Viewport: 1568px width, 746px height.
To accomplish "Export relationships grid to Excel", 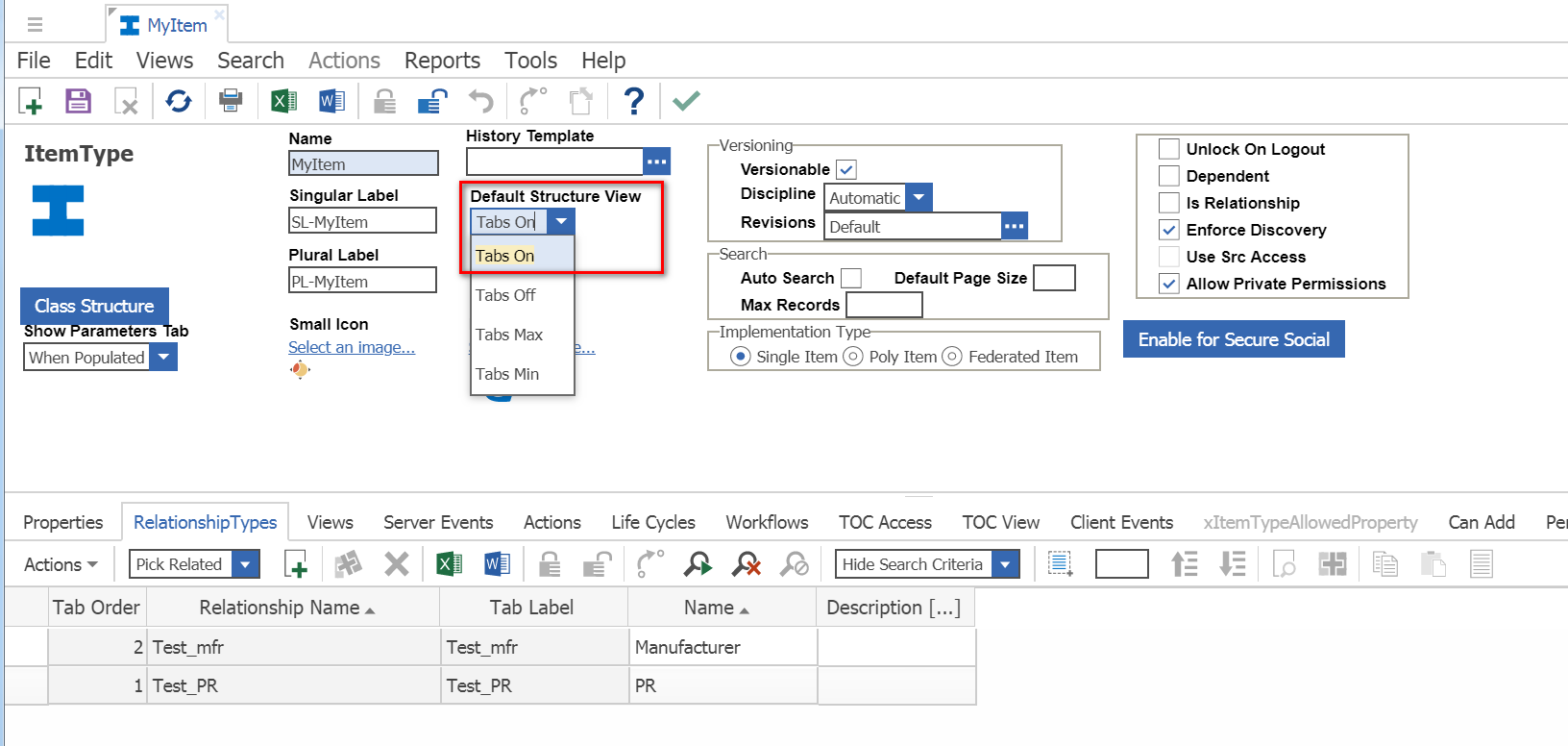I will click(449, 564).
